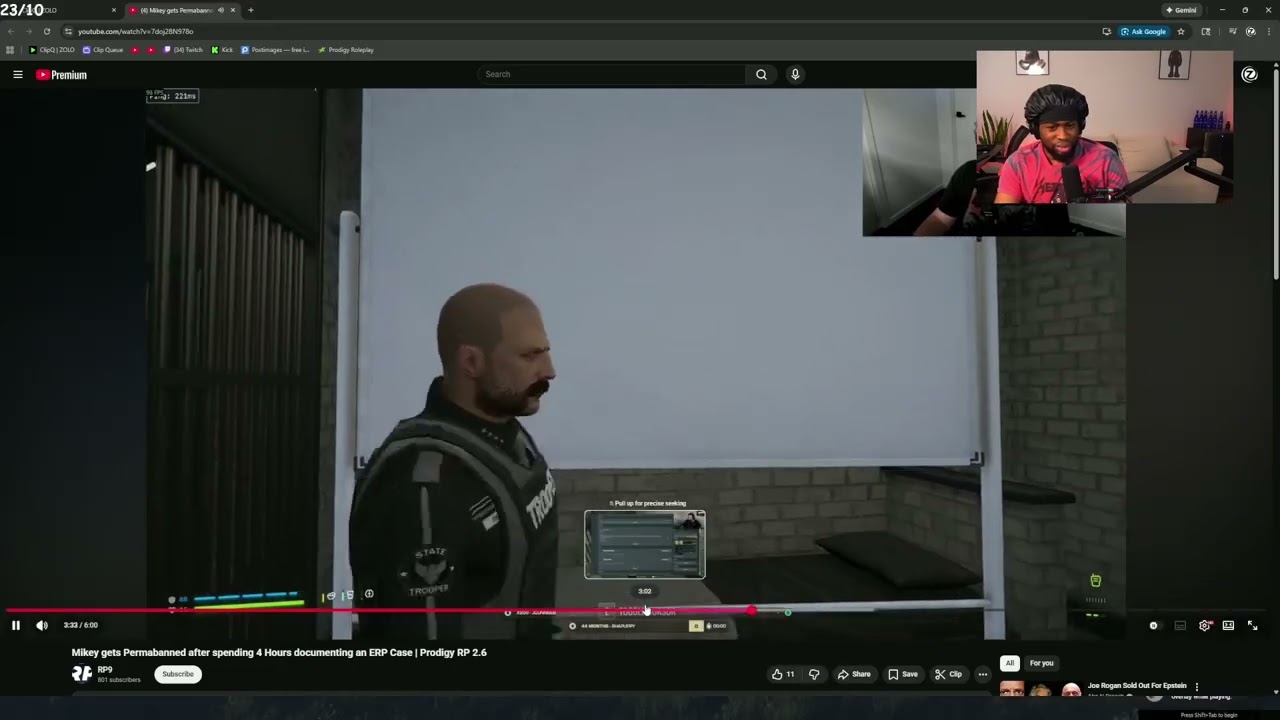Image resolution: width=1280 pixels, height=720 pixels.
Task: Click the video title text
Action: tap(279, 652)
